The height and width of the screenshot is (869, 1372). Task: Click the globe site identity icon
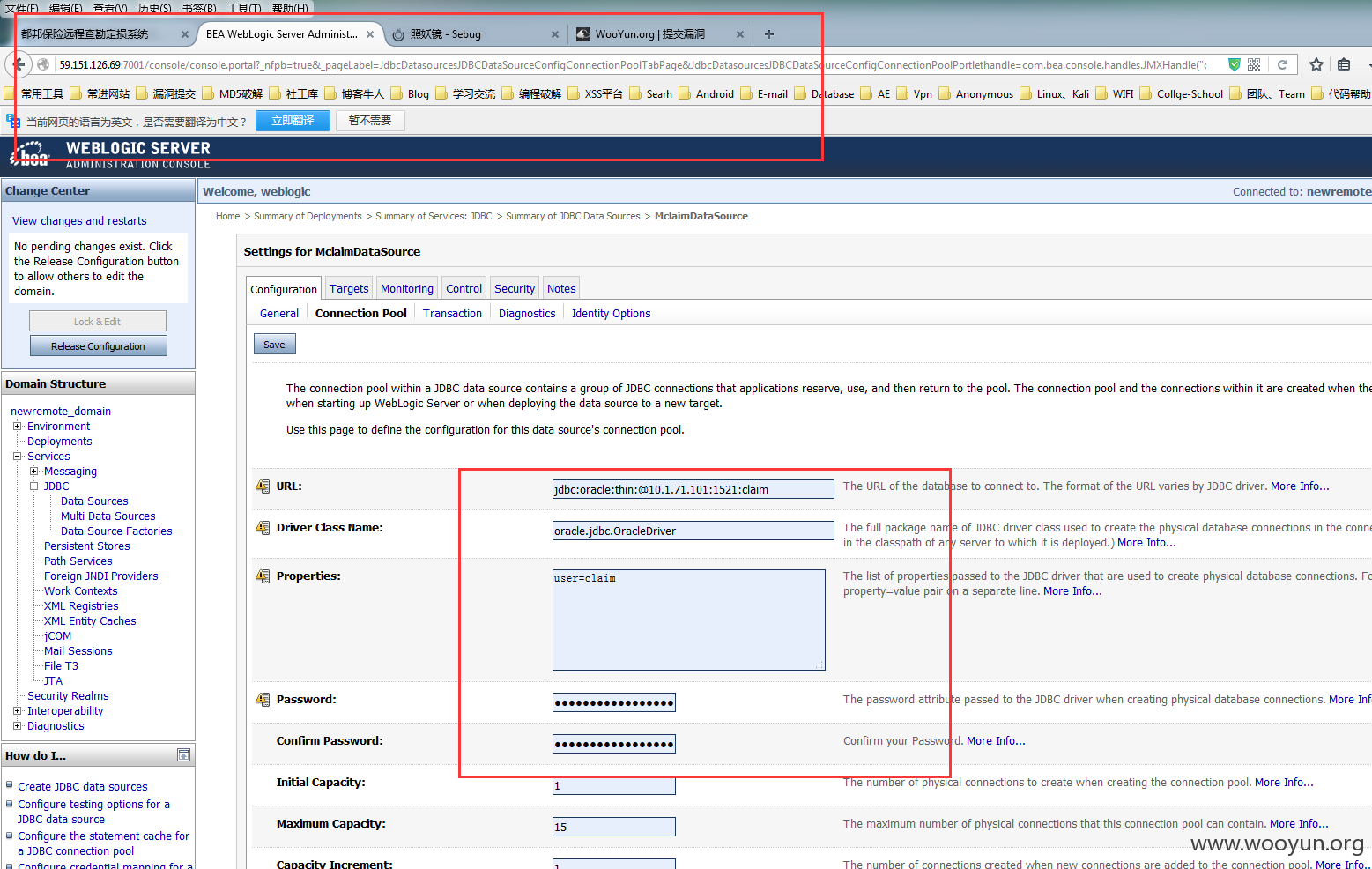[43, 64]
